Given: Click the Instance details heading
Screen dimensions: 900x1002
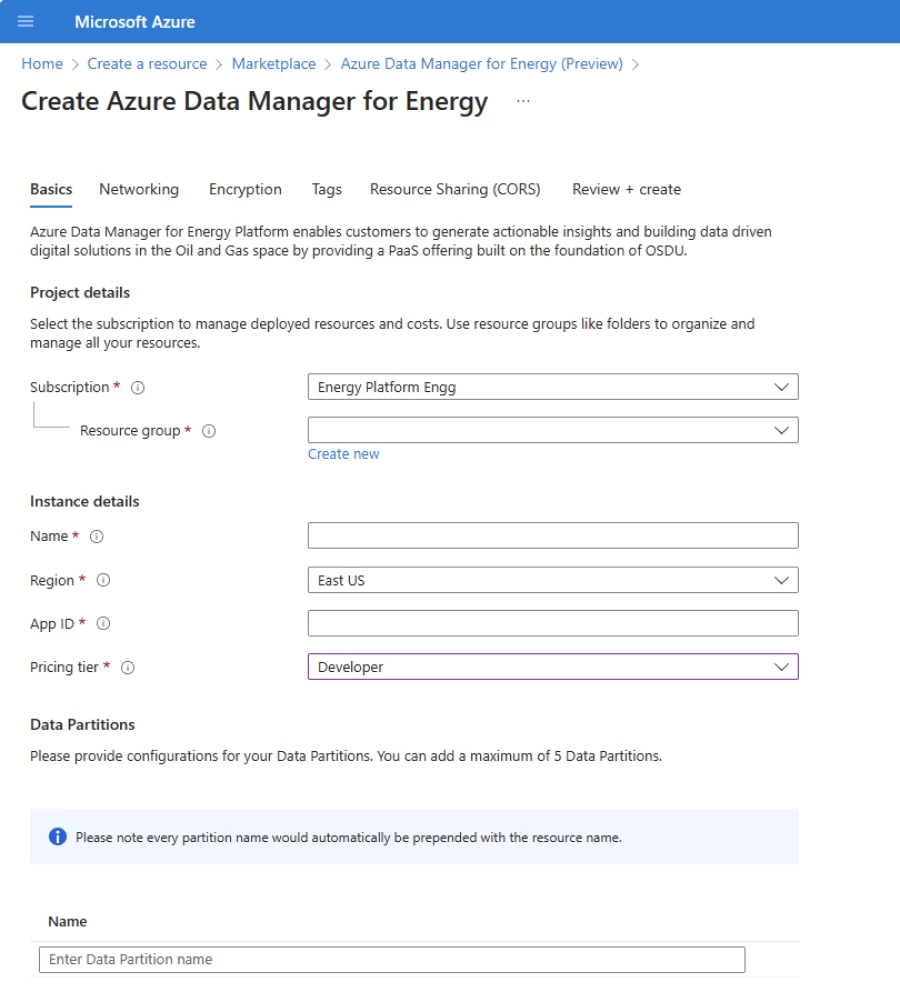Looking at the screenshot, I should tap(84, 502).
